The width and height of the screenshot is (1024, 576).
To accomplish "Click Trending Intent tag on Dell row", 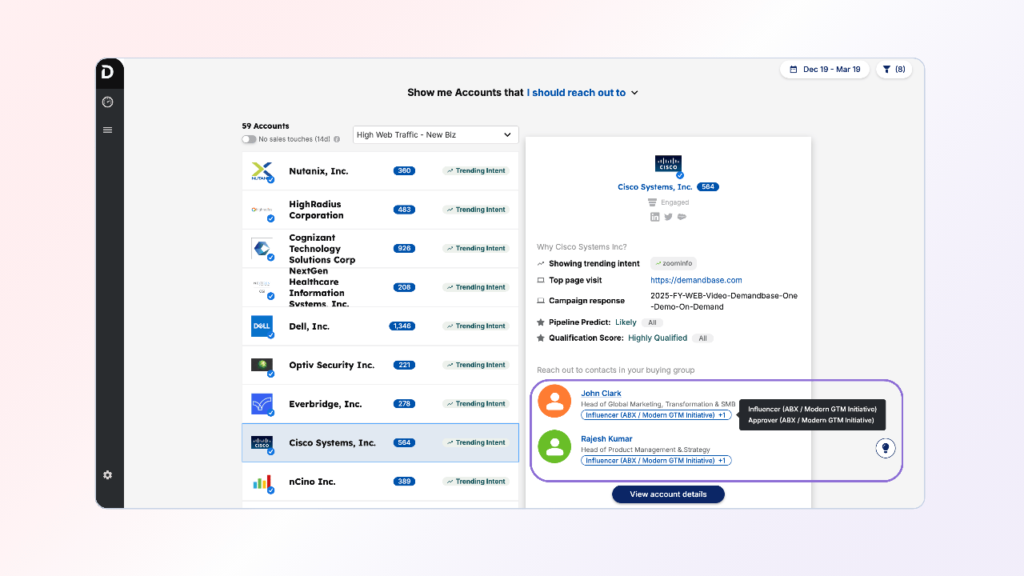I will pyautogui.click(x=476, y=326).
